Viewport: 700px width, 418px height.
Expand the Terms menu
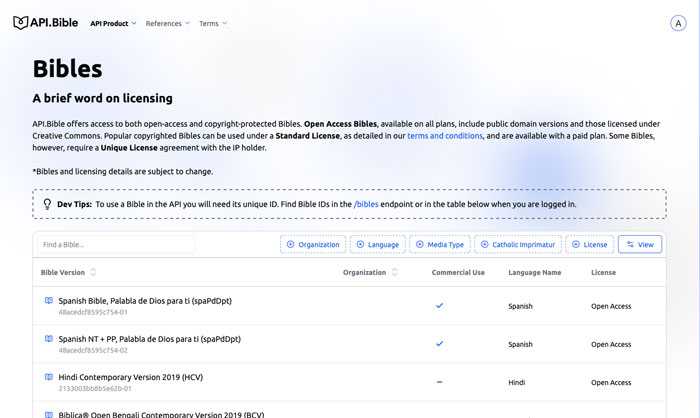[213, 23]
